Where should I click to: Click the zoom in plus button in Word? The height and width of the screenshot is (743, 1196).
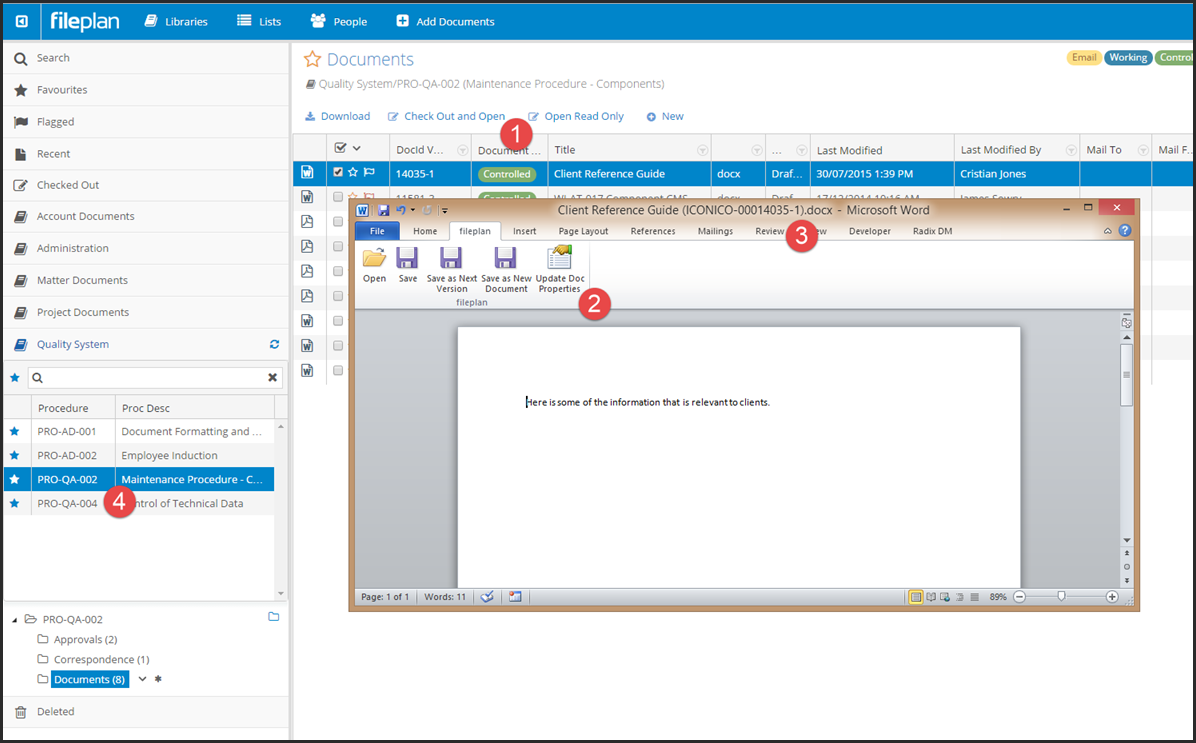pyautogui.click(x=1112, y=597)
